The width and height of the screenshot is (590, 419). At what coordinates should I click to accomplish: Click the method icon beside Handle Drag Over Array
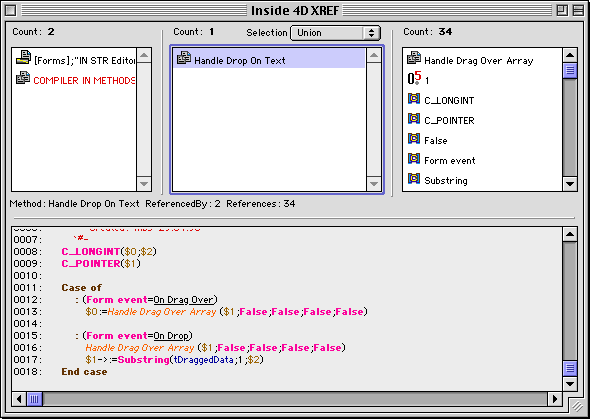coord(414,58)
